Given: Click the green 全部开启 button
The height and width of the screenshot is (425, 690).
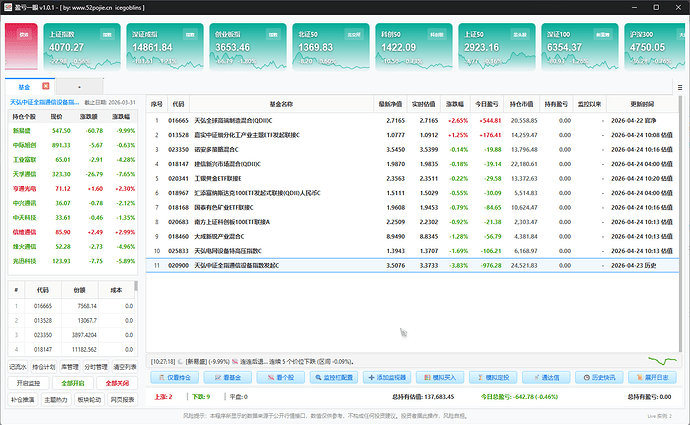Looking at the screenshot, I should tap(73, 383).
